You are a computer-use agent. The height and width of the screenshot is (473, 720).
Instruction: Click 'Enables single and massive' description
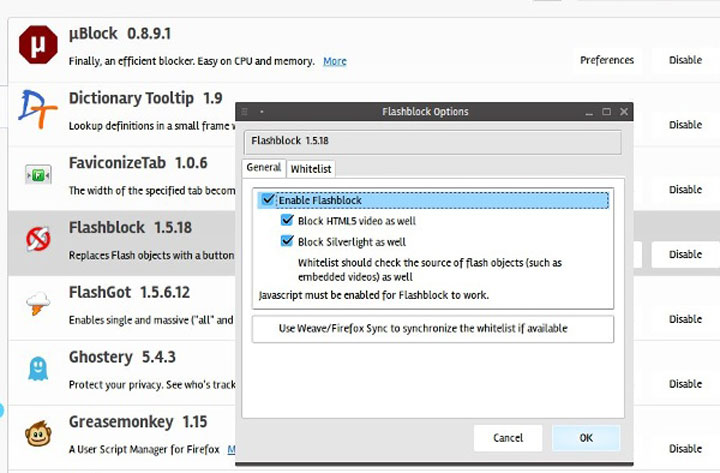tap(151, 320)
